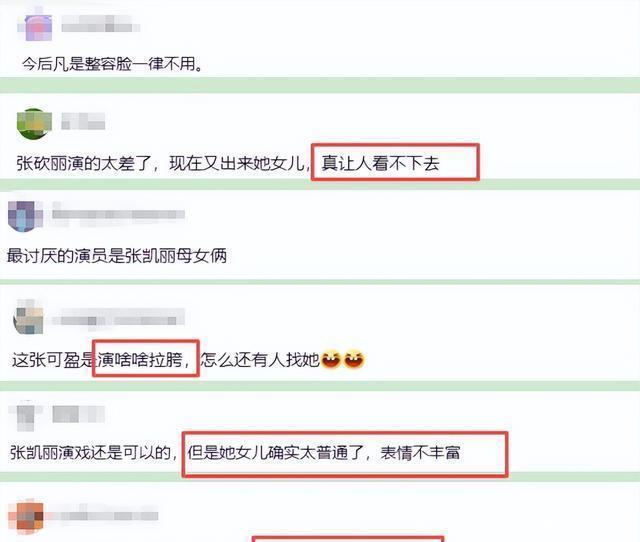Open the light gray avatar of fifth commenter

click(x=25, y=416)
